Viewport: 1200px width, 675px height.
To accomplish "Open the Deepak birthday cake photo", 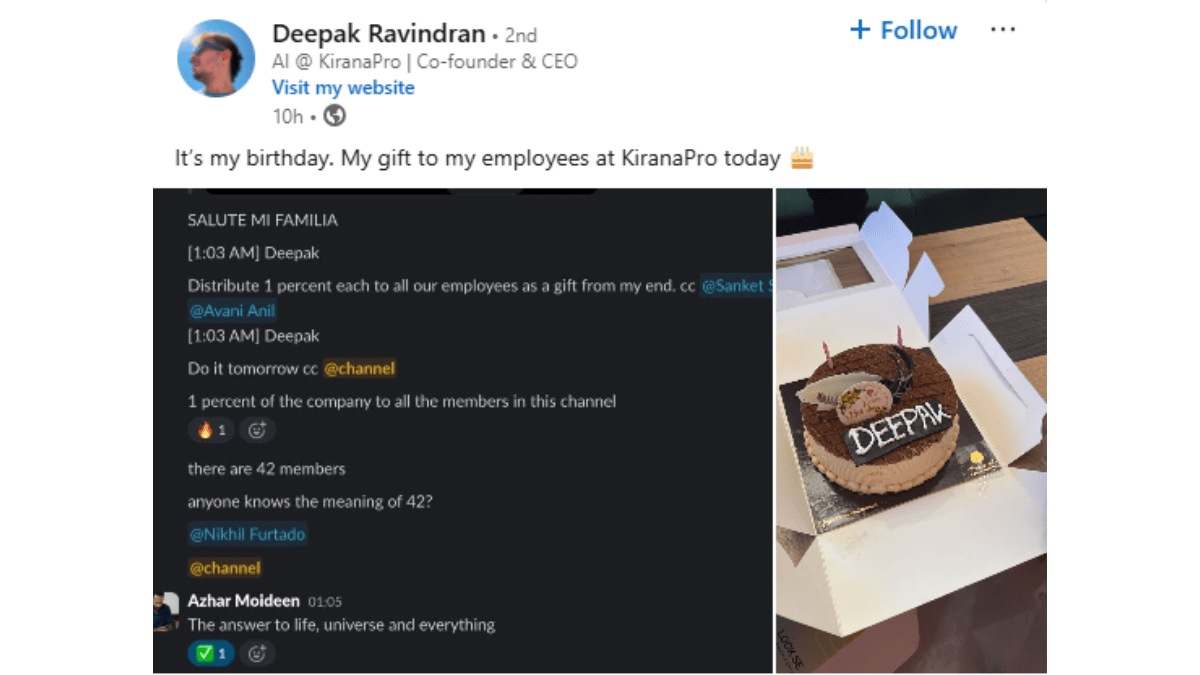I will (911, 430).
